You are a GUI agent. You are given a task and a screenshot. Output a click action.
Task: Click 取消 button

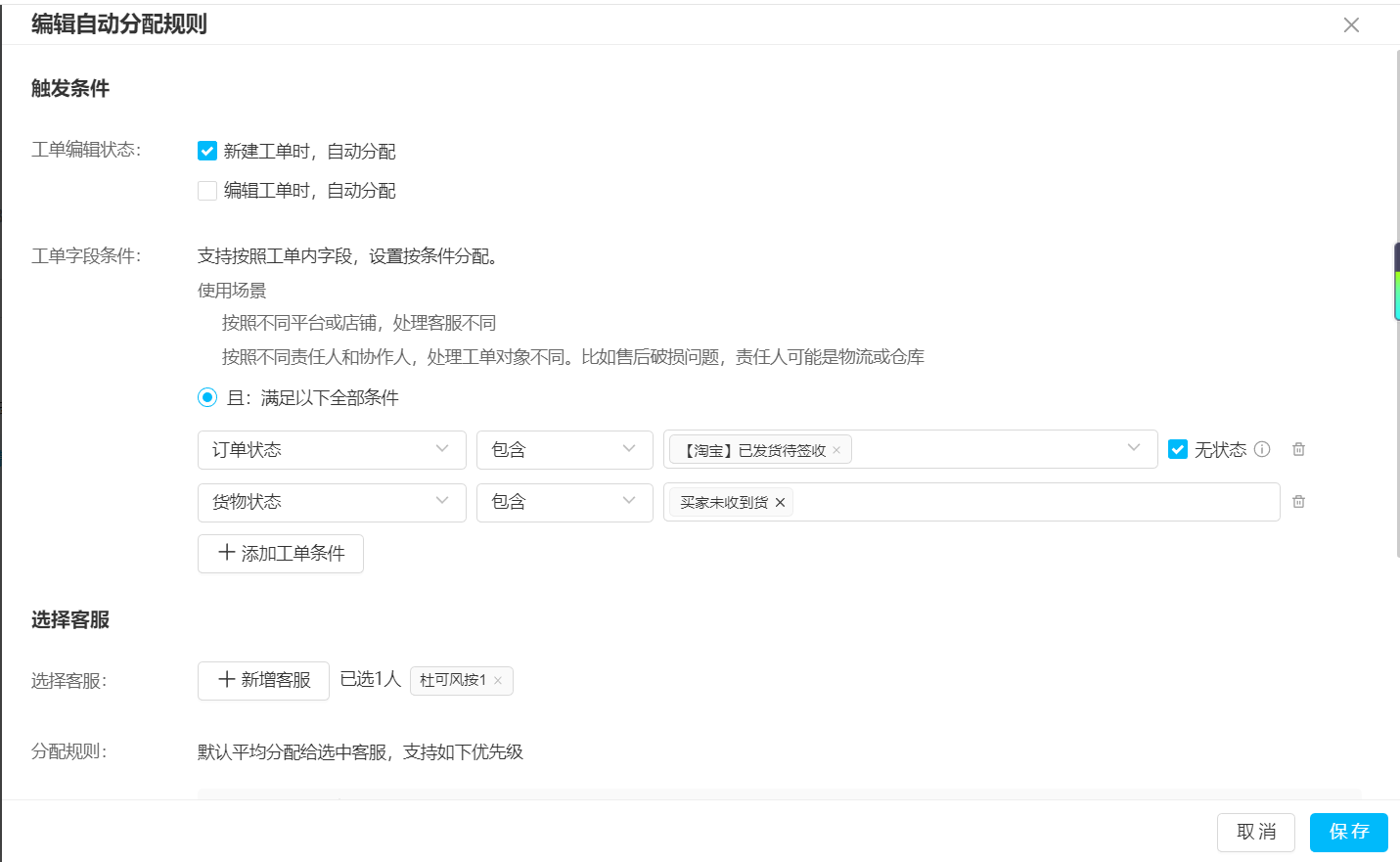pos(1256,833)
